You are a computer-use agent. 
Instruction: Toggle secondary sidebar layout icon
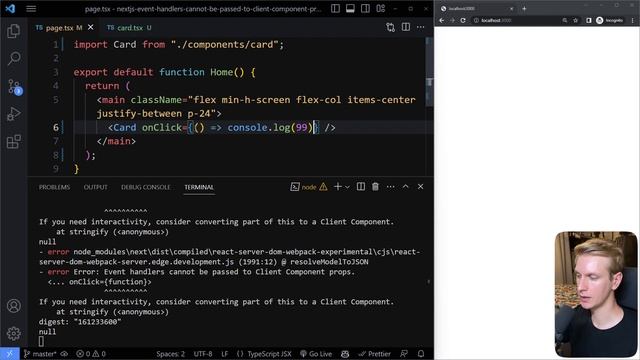point(365,9)
